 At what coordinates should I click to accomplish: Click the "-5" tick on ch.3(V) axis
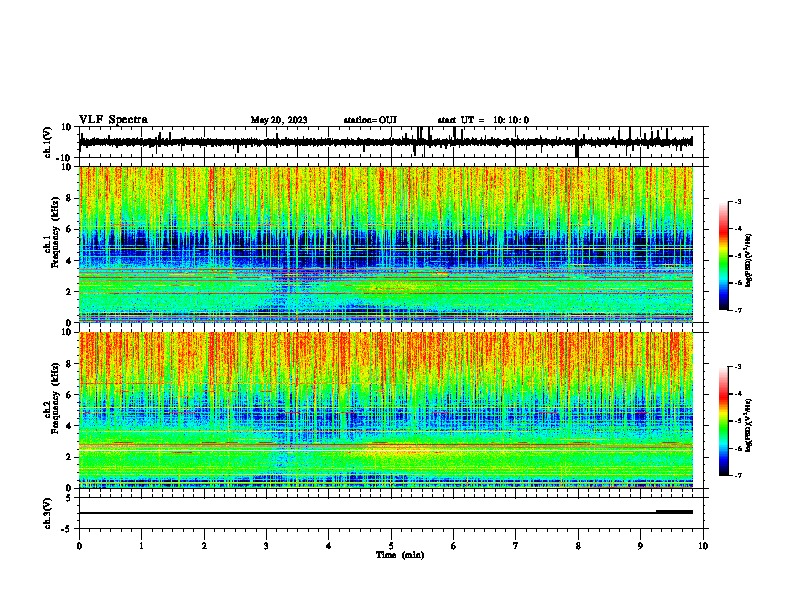click(x=66, y=529)
